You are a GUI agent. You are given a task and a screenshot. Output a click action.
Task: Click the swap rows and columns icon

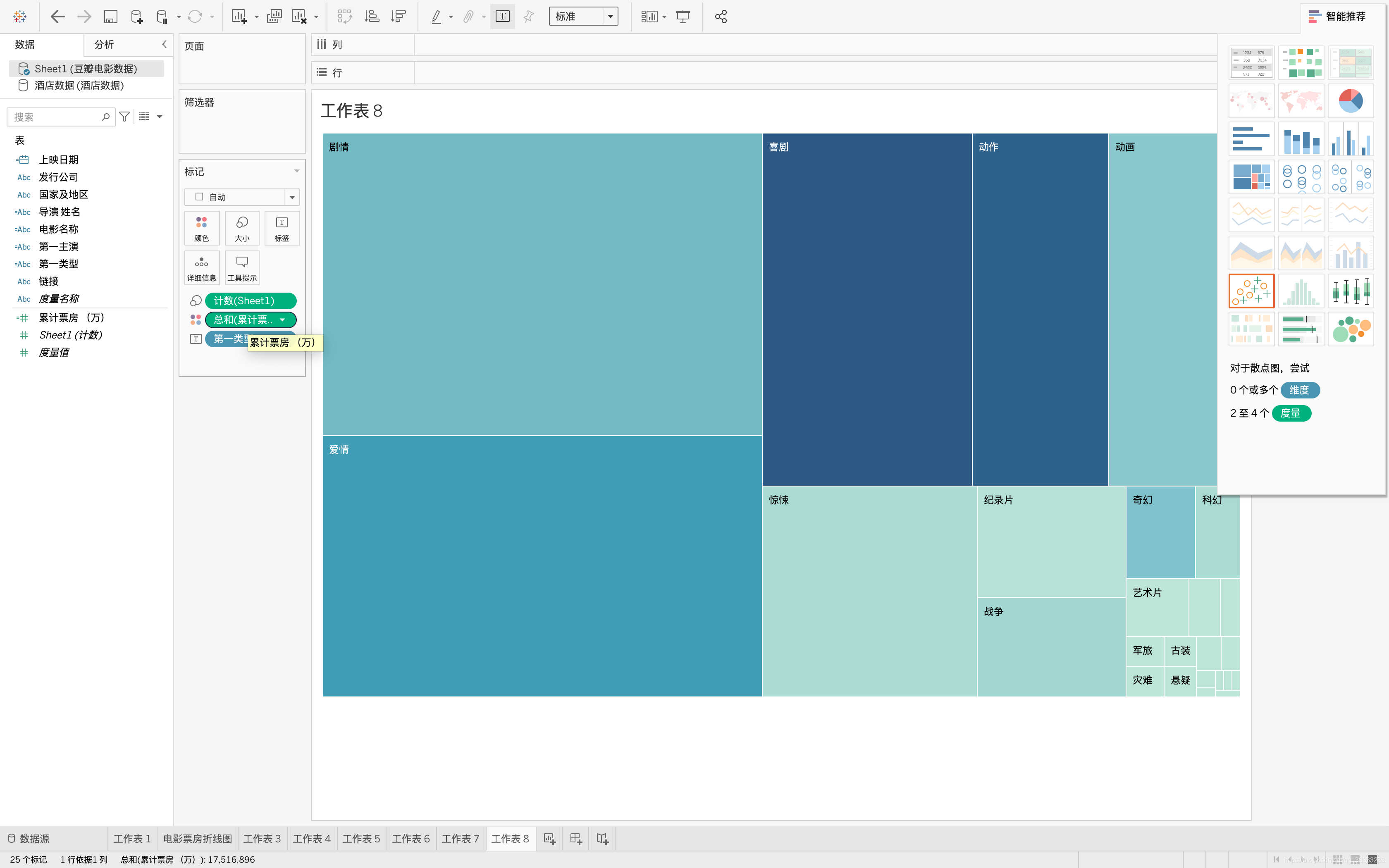344,17
